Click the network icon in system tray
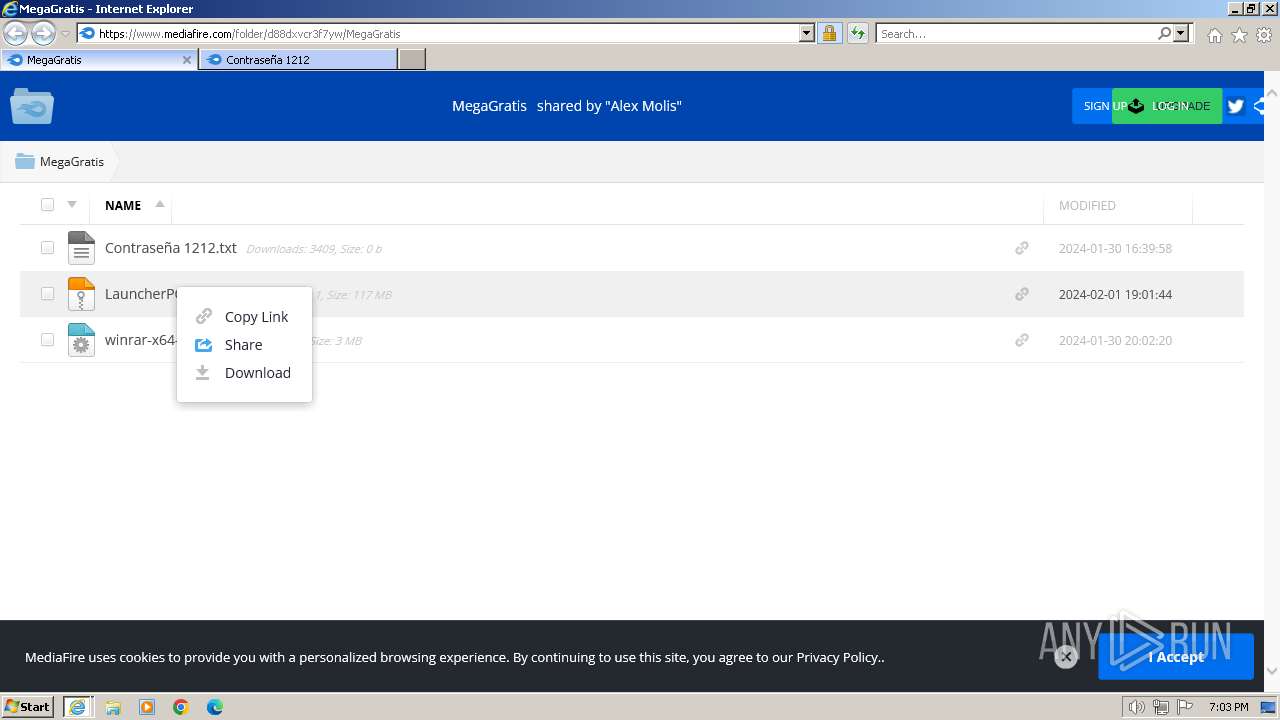The width and height of the screenshot is (1280, 720). pos(1161,707)
